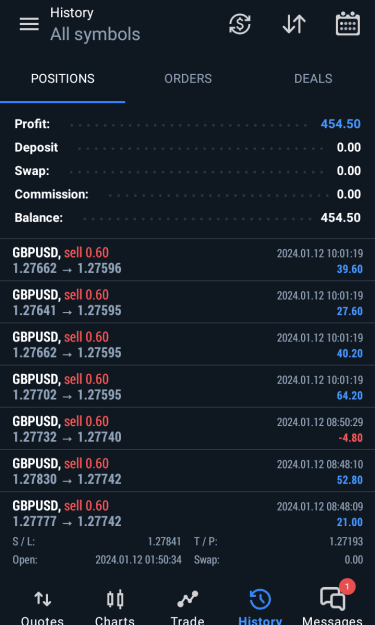Tap the currency refresh symbol filter icon
This screenshot has height=625, width=375.
pyautogui.click(x=240, y=24)
